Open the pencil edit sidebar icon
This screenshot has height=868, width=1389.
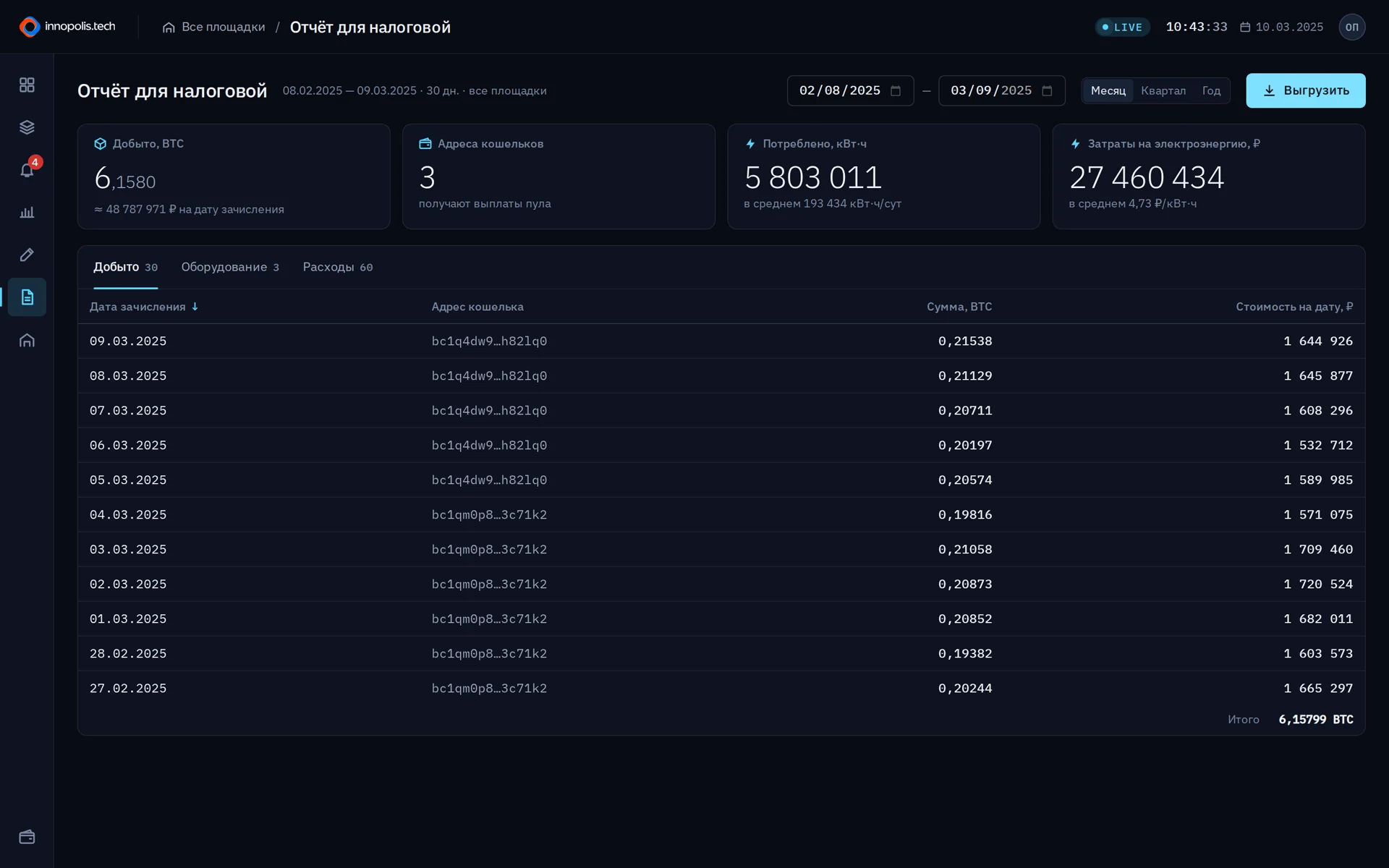27,255
